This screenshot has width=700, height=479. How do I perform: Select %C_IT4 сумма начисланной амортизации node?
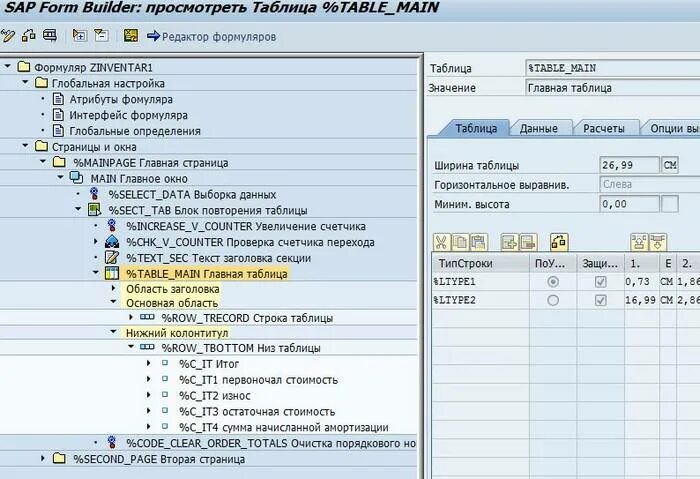(283, 427)
